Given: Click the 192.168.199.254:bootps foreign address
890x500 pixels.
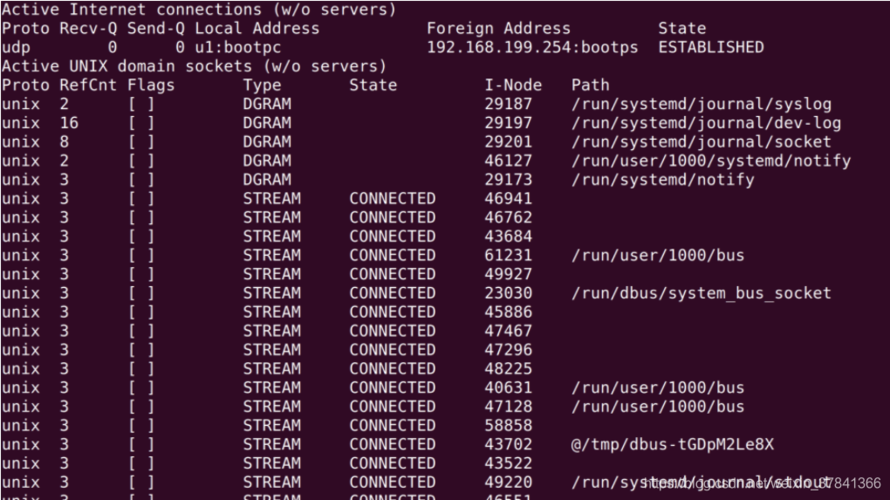Looking at the screenshot, I should coord(532,48).
